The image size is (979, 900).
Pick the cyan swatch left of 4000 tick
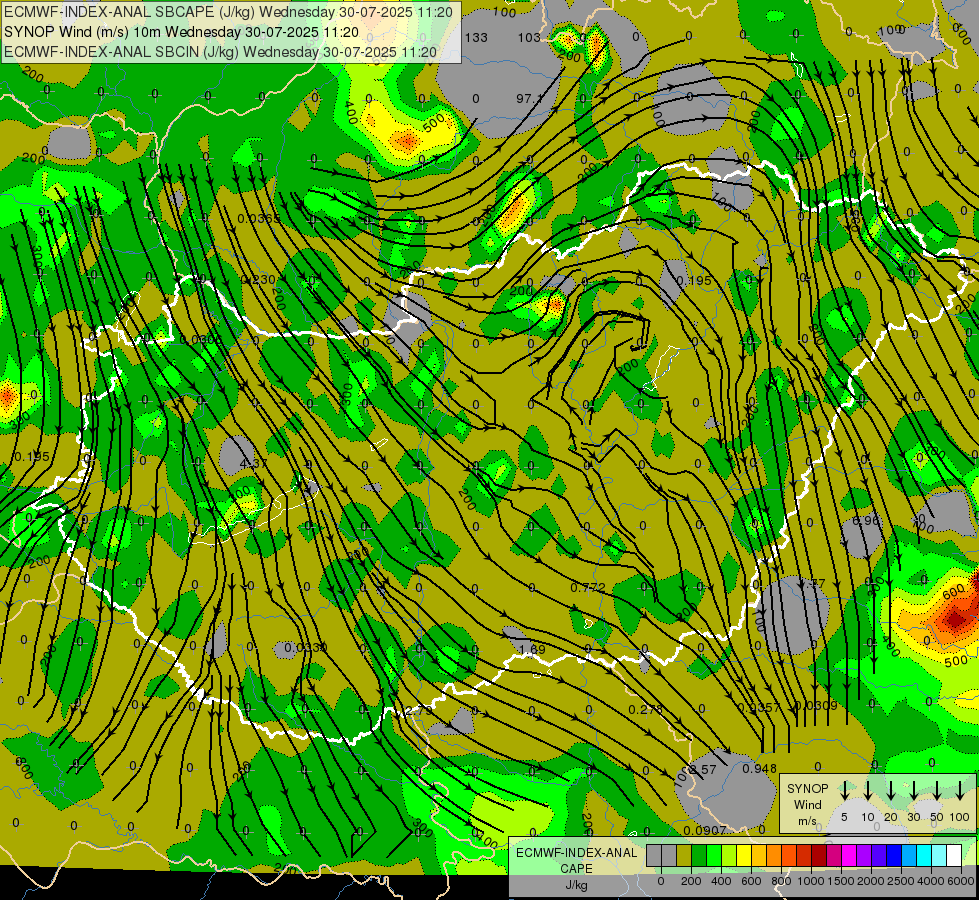click(x=923, y=855)
